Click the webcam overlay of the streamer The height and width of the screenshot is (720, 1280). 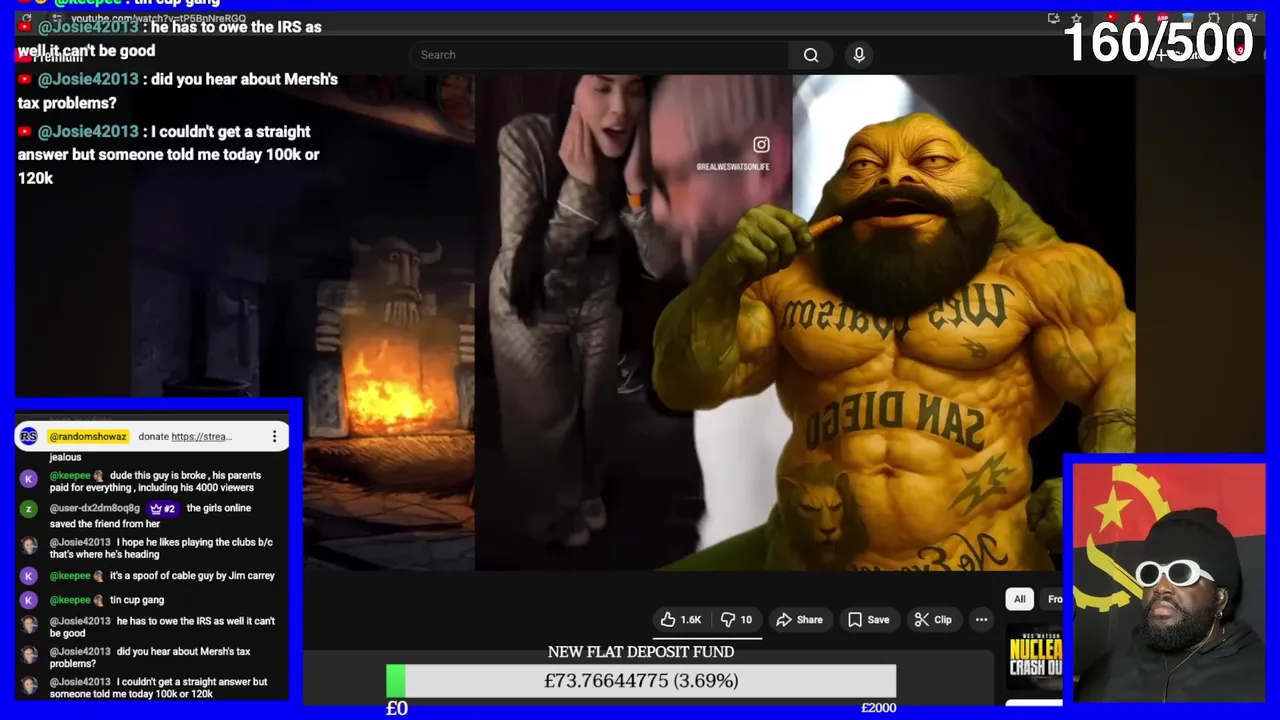point(1168,583)
